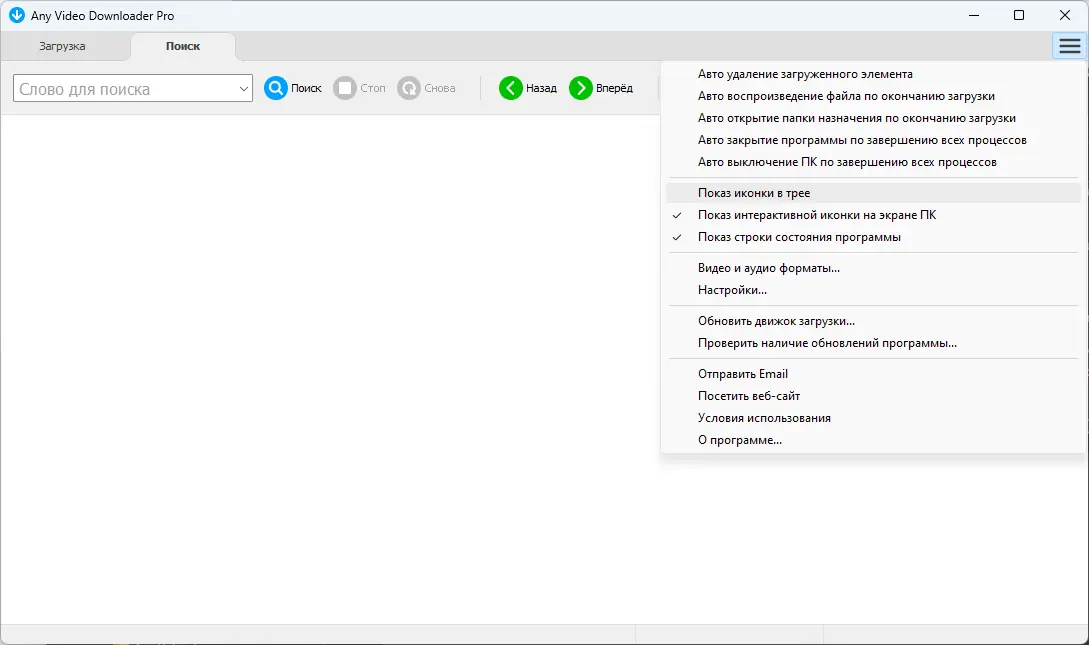
Task: Enable Авто удаление загруженного элемента
Action: click(x=874, y=74)
